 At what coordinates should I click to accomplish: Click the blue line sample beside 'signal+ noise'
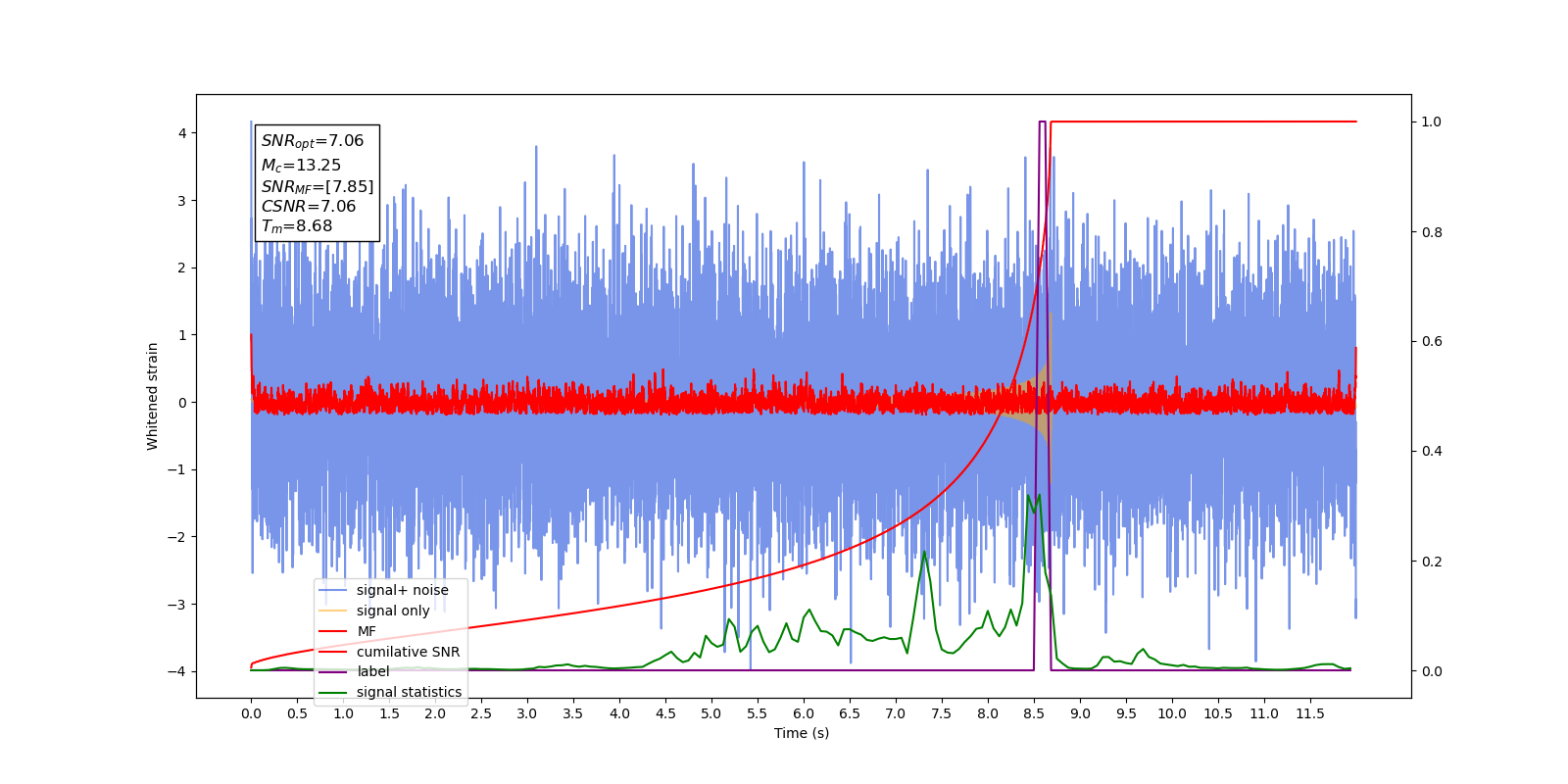333,590
